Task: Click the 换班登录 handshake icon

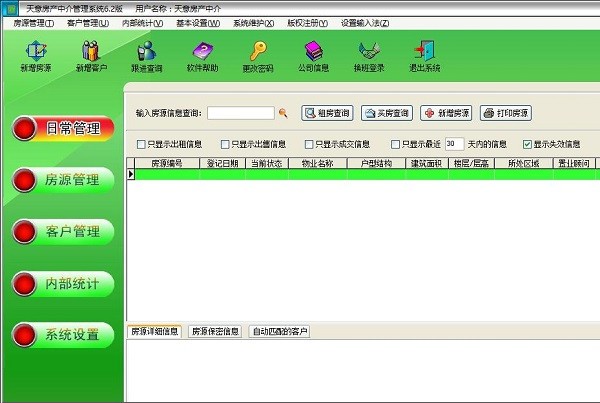Action: click(369, 55)
